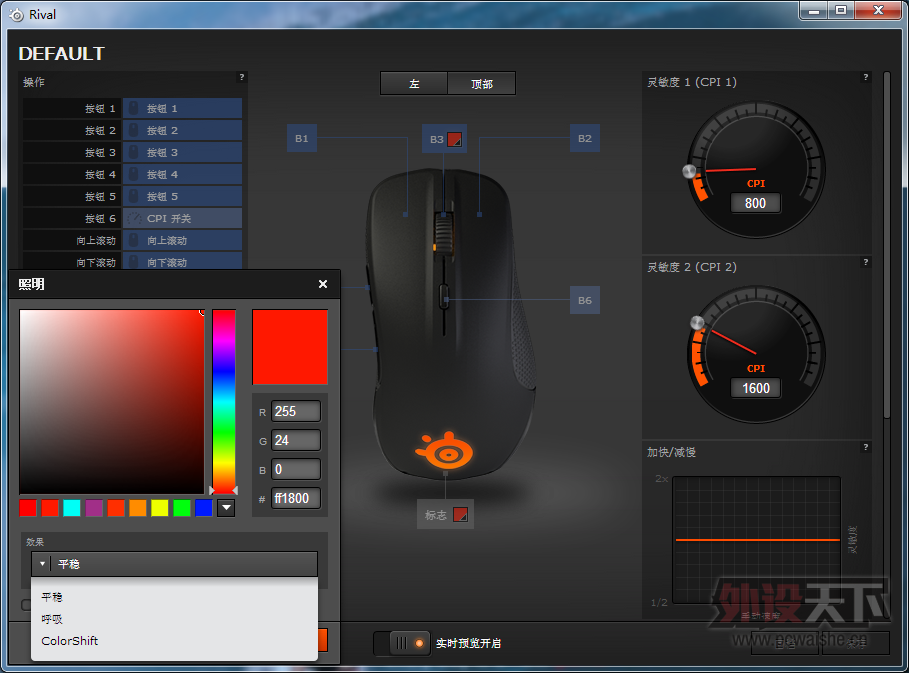Screen dimensions: 909x673
Task: Click the 标志 logo color swatch
Action: tap(460, 515)
